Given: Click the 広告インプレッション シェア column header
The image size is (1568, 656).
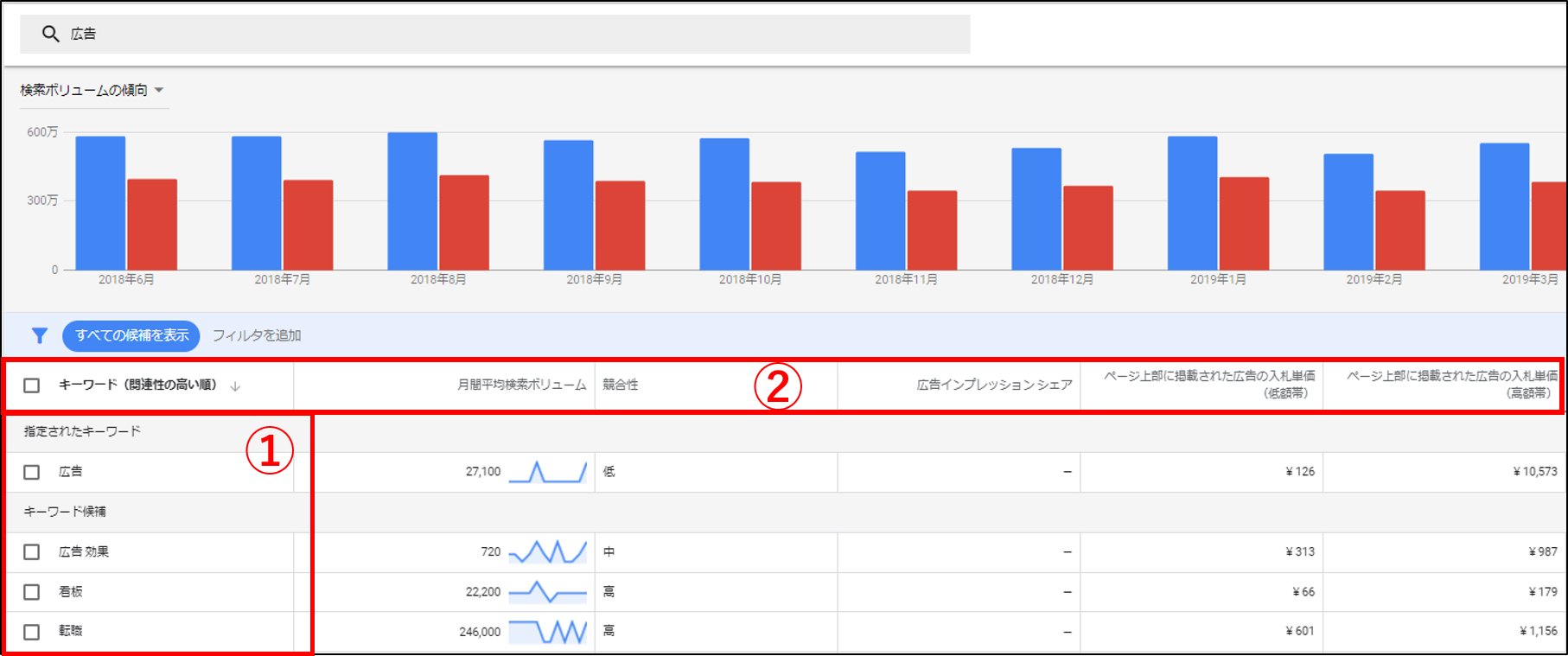Looking at the screenshot, I should click(x=995, y=385).
